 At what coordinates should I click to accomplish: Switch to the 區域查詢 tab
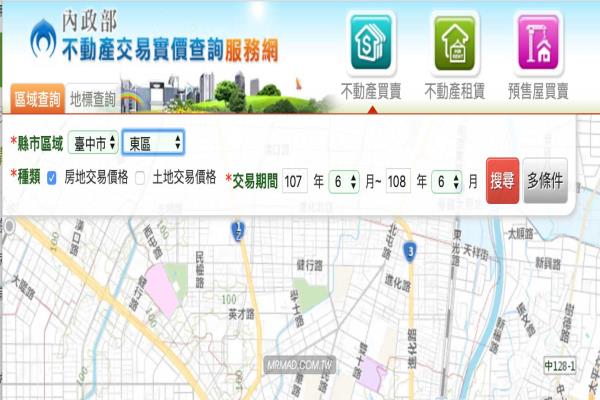[38, 99]
